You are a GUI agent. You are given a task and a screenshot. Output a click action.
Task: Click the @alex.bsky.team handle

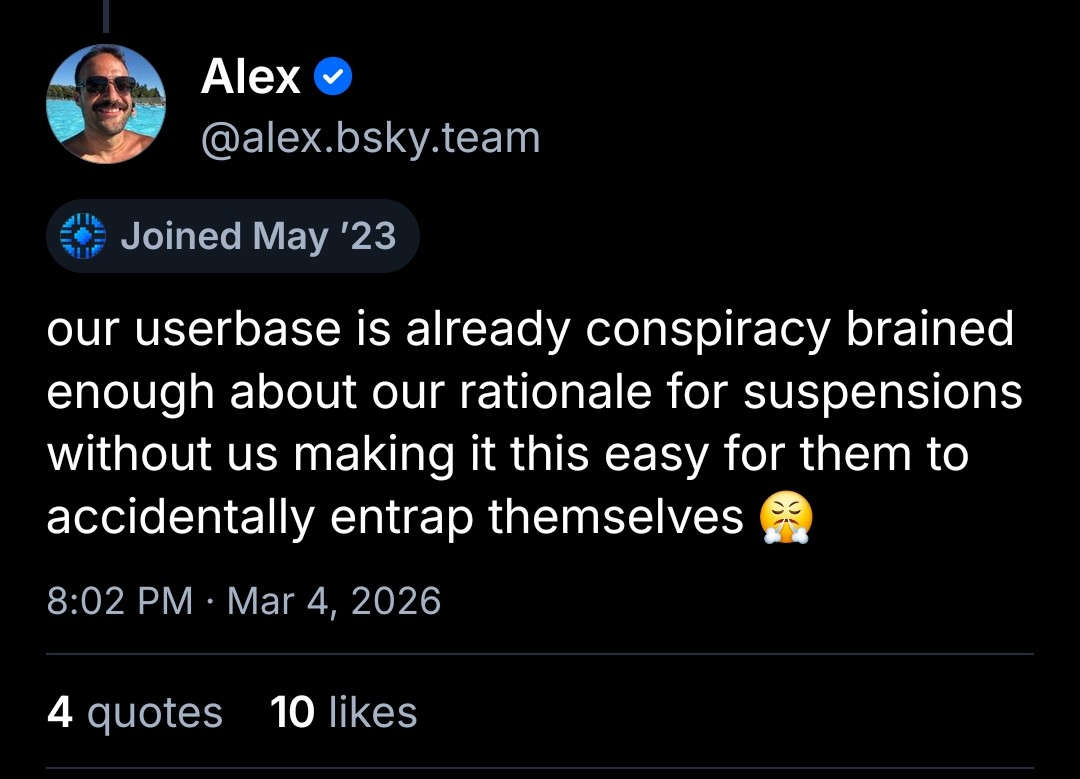point(370,137)
